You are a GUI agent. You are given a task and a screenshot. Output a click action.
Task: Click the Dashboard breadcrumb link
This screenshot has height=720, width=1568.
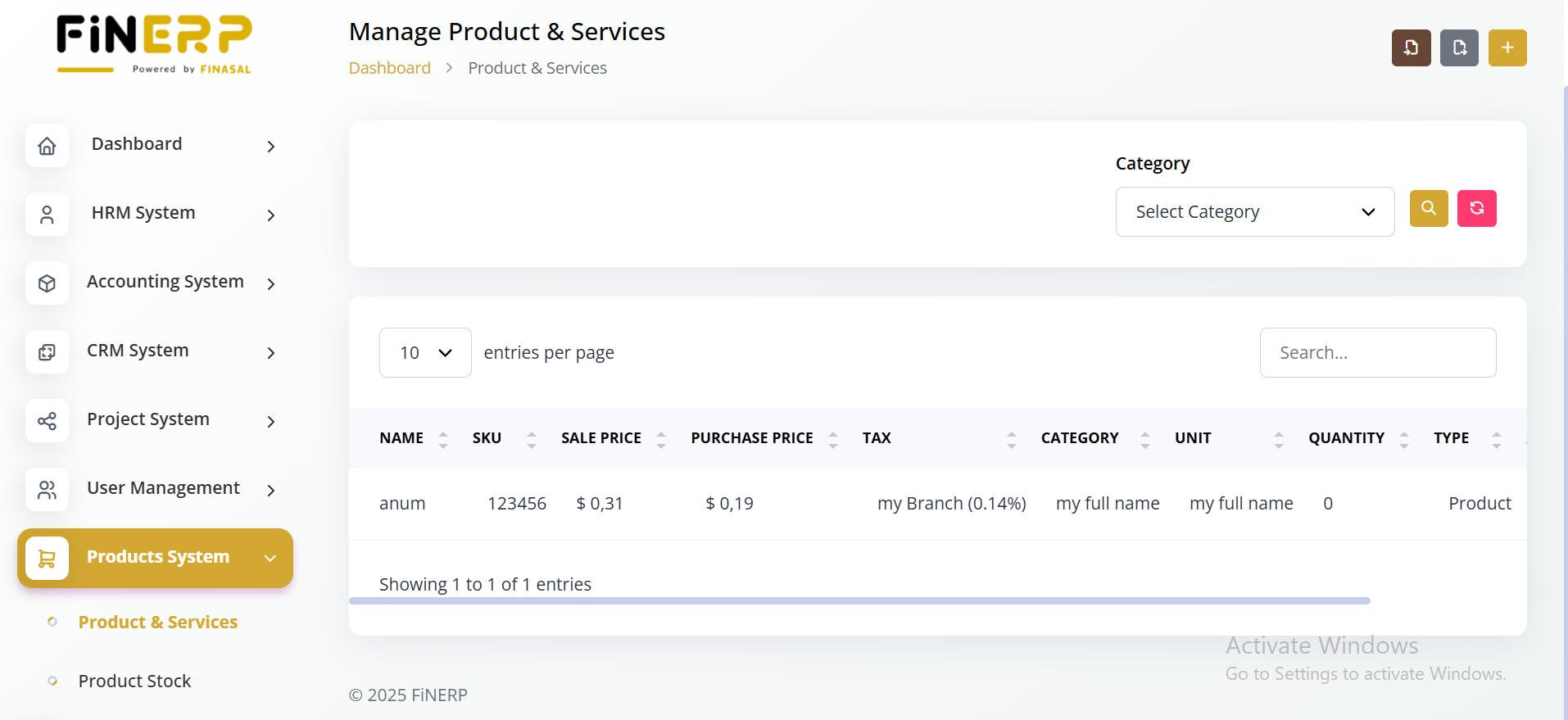click(389, 68)
